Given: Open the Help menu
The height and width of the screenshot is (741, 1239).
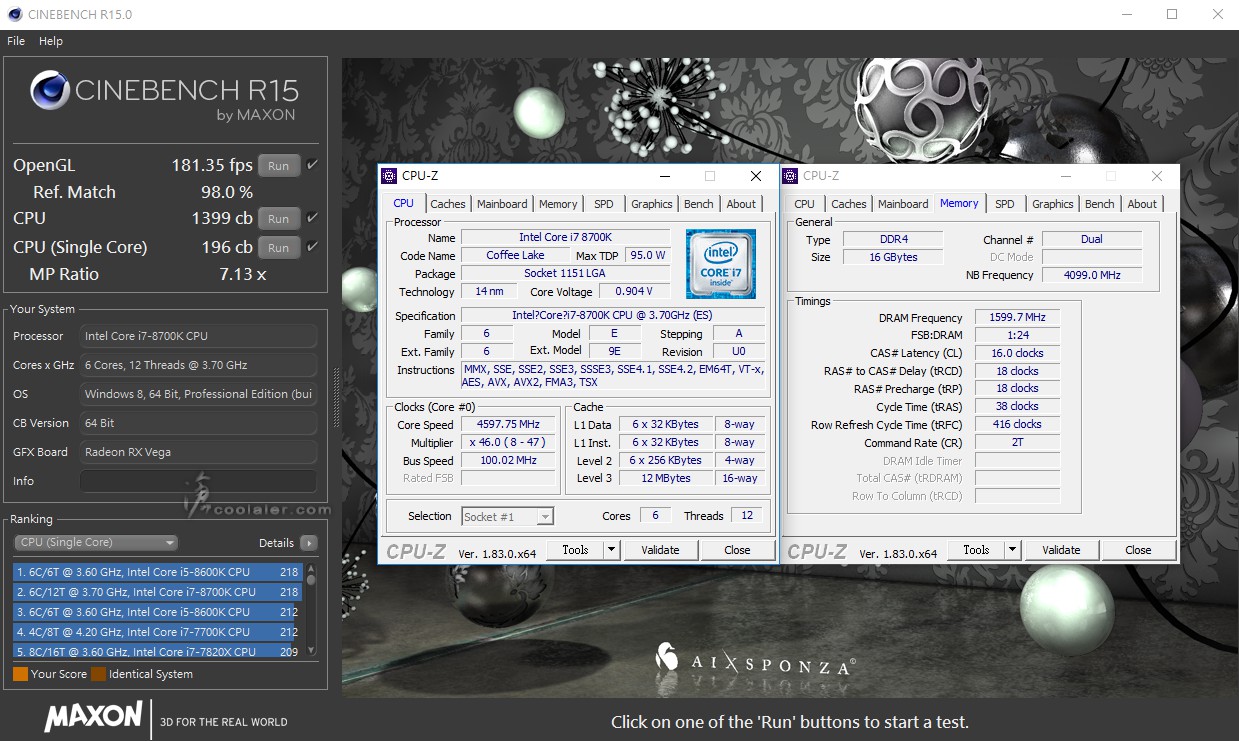Looking at the screenshot, I should click(x=51, y=41).
